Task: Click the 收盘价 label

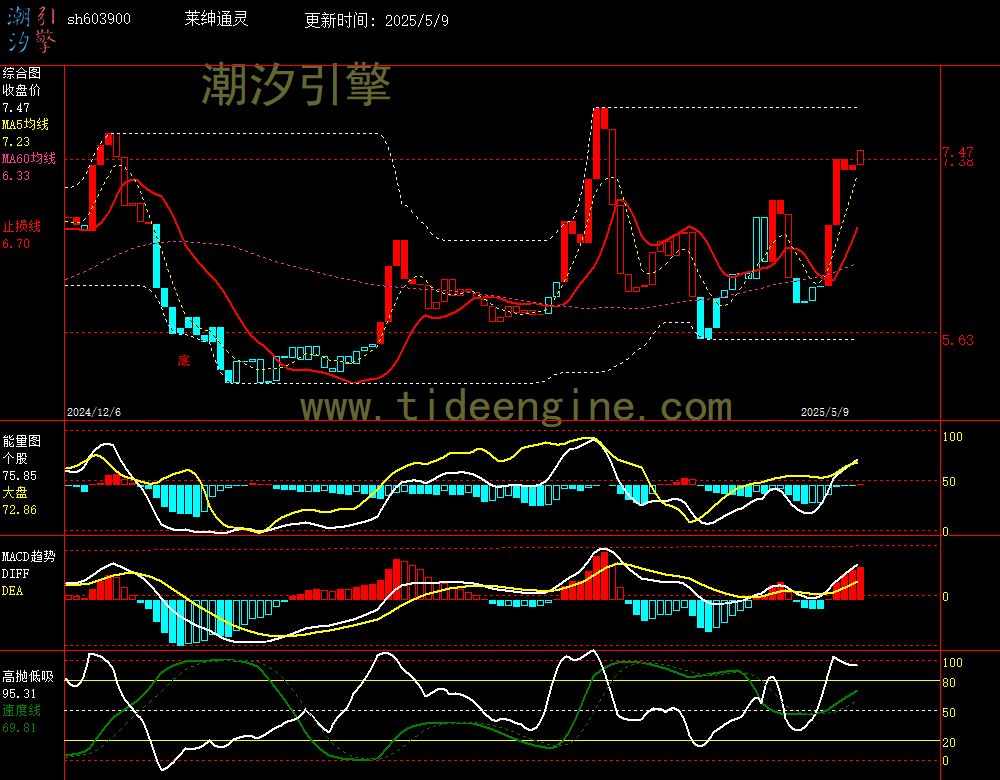Action: [21, 91]
